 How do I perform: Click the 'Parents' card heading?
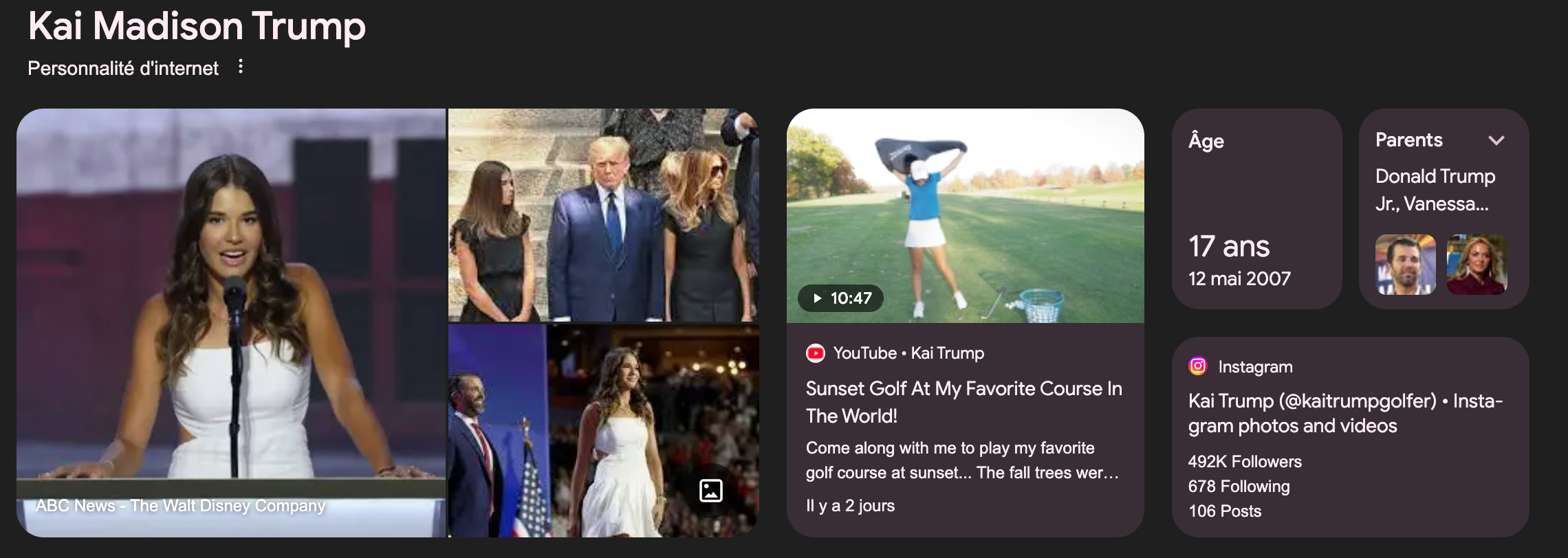1408,139
